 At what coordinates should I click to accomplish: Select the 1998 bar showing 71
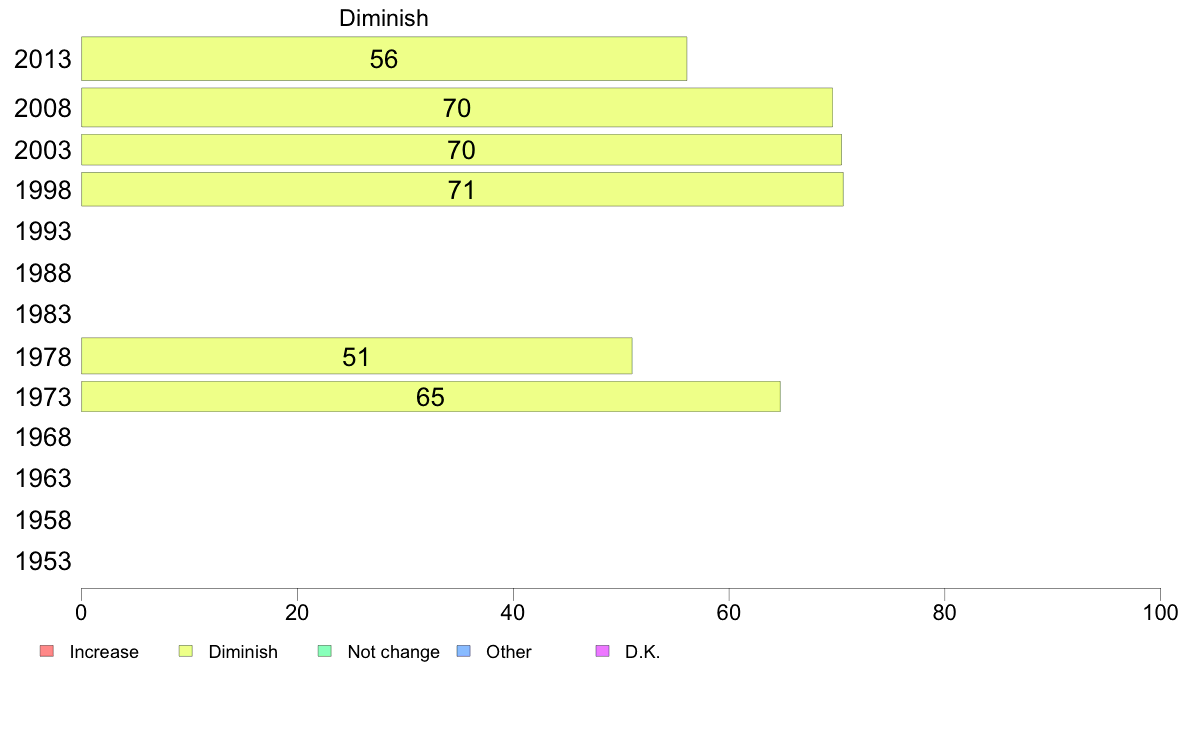point(461,190)
